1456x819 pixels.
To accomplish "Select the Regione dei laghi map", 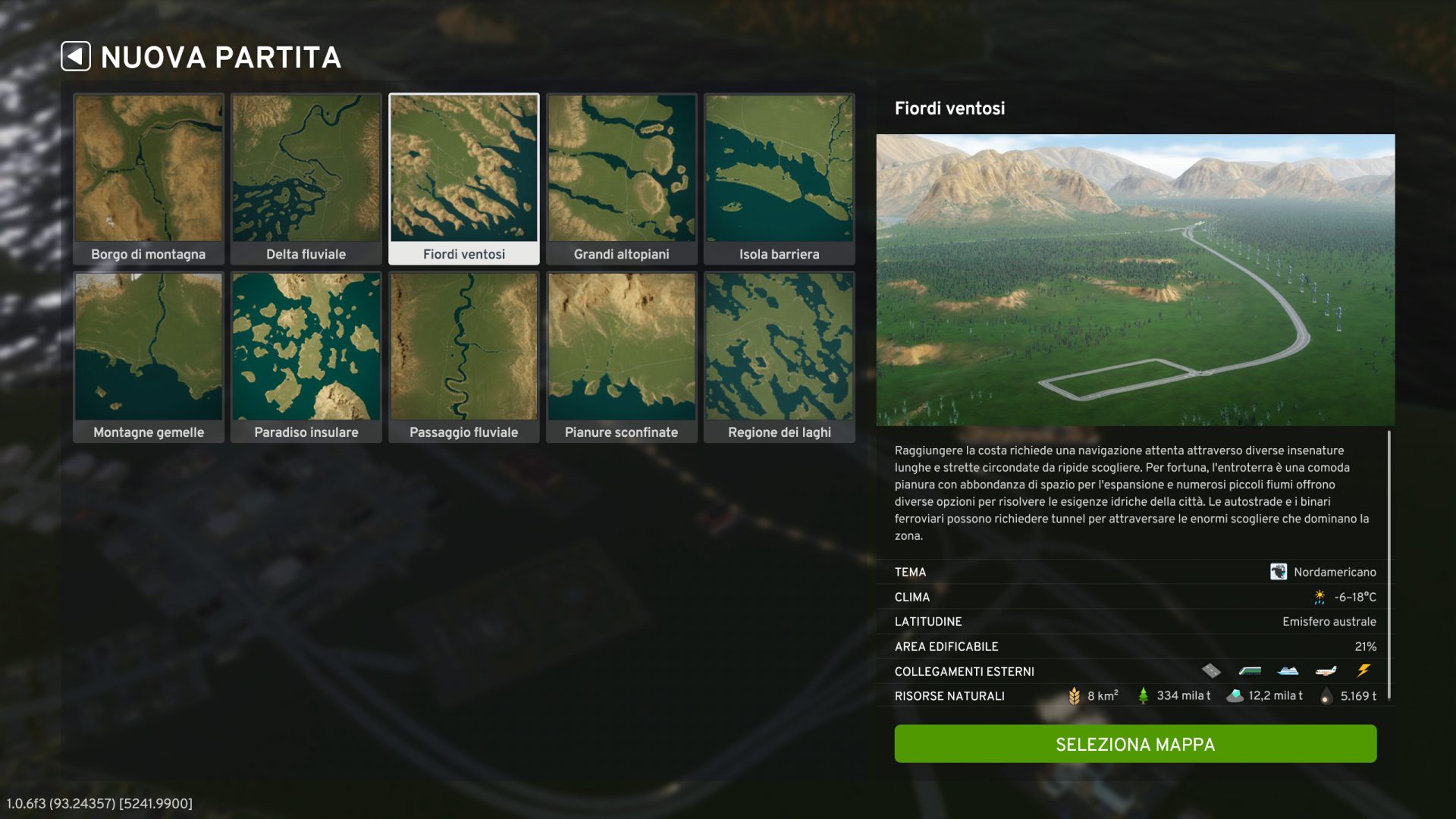I will [780, 357].
